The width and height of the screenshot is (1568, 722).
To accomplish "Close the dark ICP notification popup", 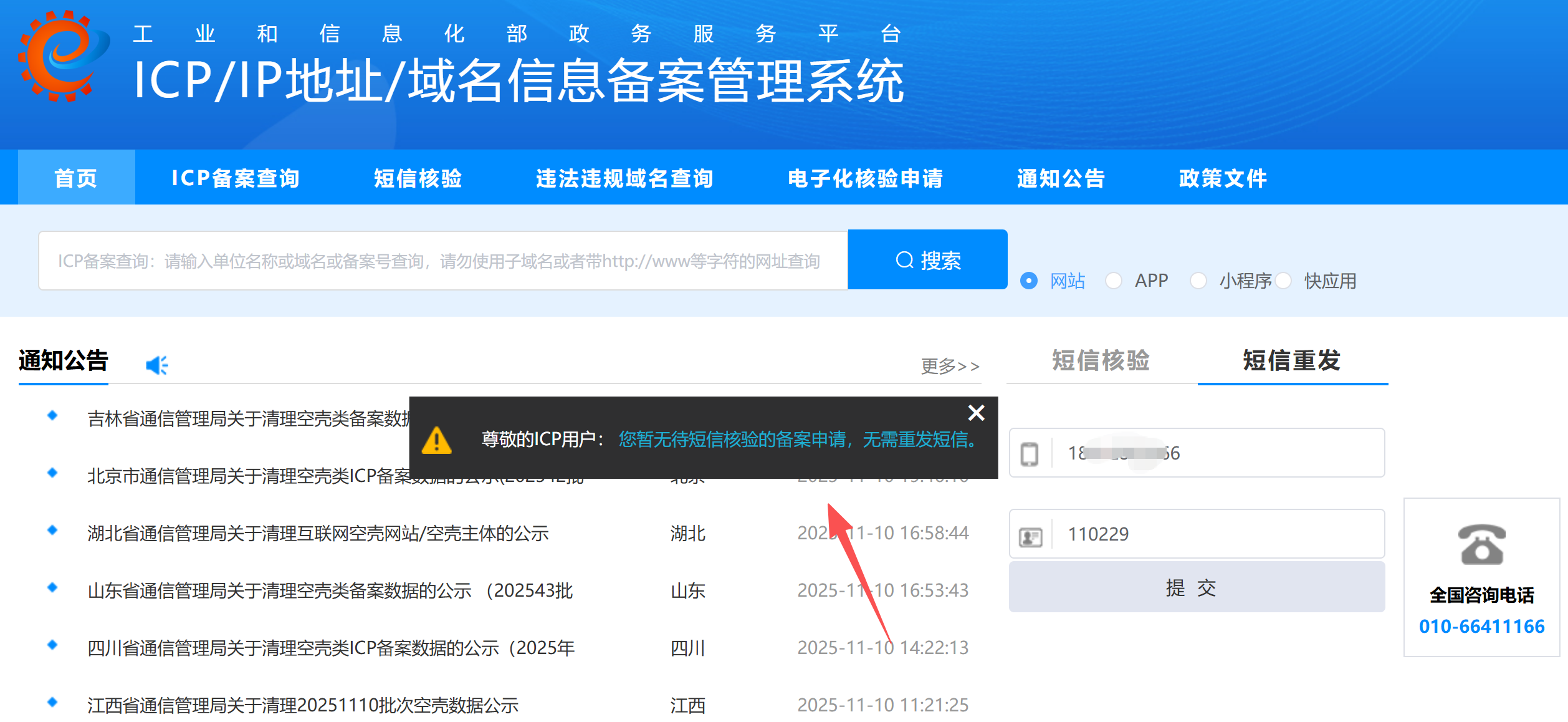I will tap(976, 413).
